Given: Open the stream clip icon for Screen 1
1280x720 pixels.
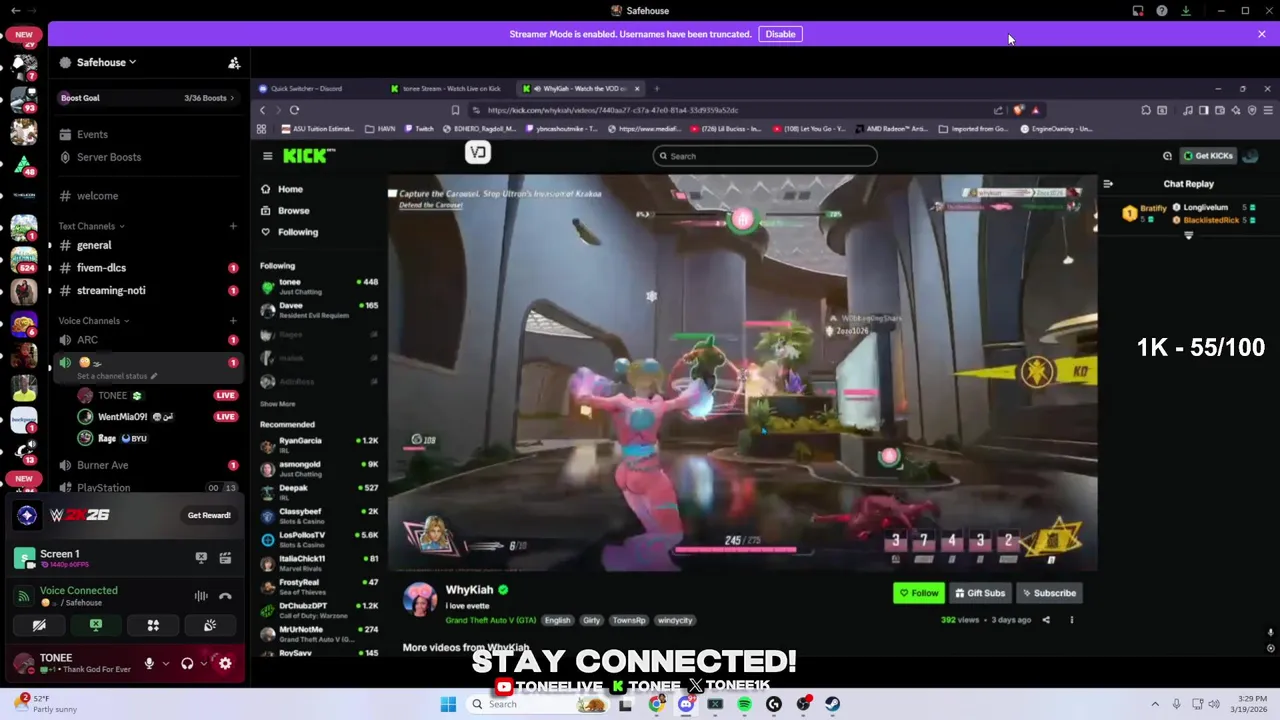Looking at the screenshot, I should [225, 558].
